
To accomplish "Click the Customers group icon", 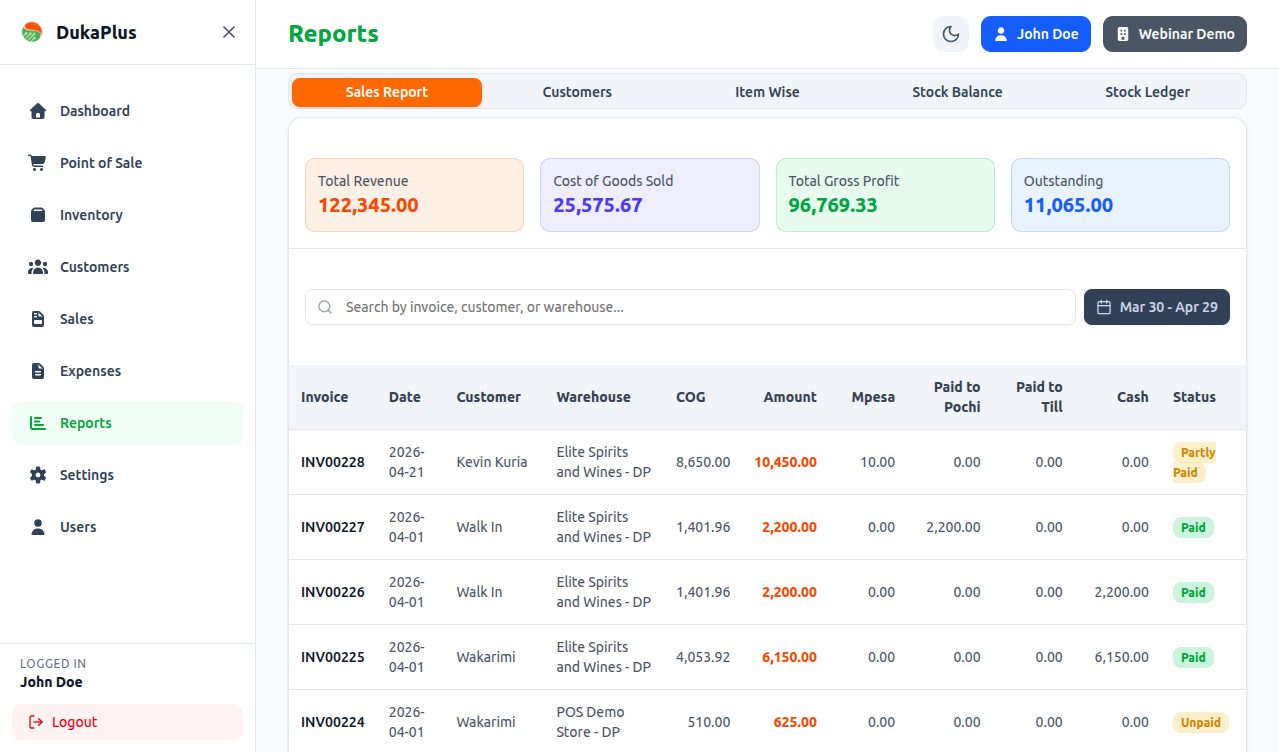I will tap(38, 267).
